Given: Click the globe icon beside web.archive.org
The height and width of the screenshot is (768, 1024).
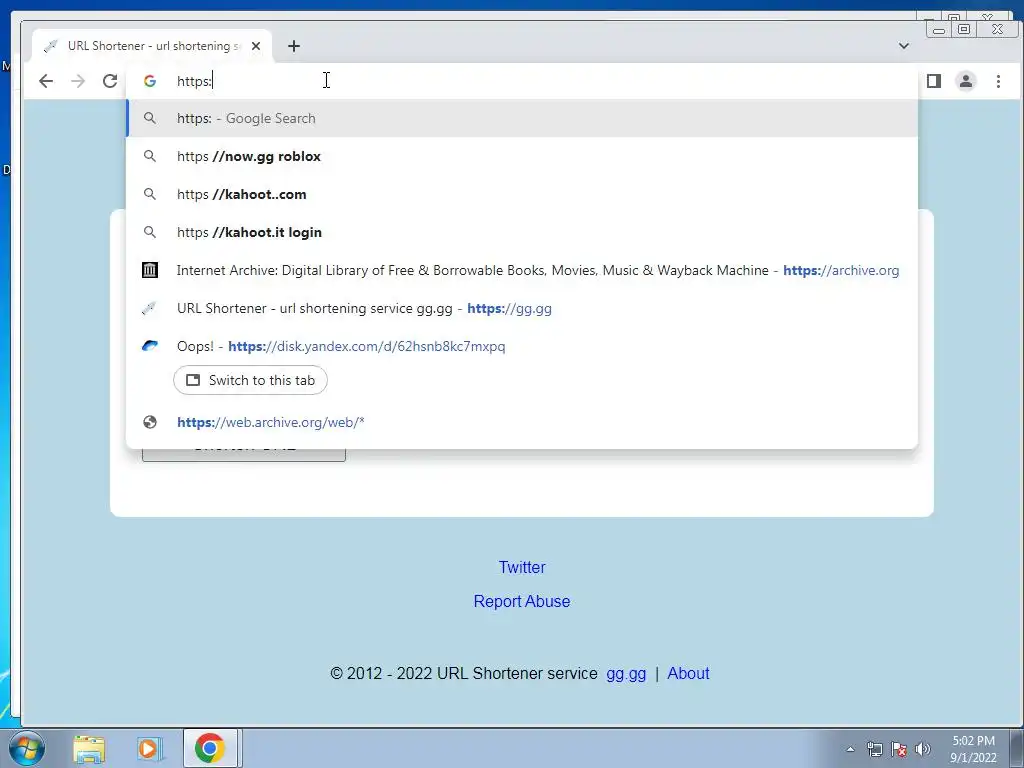Looking at the screenshot, I should pyautogui.click(x=150, y=422).
